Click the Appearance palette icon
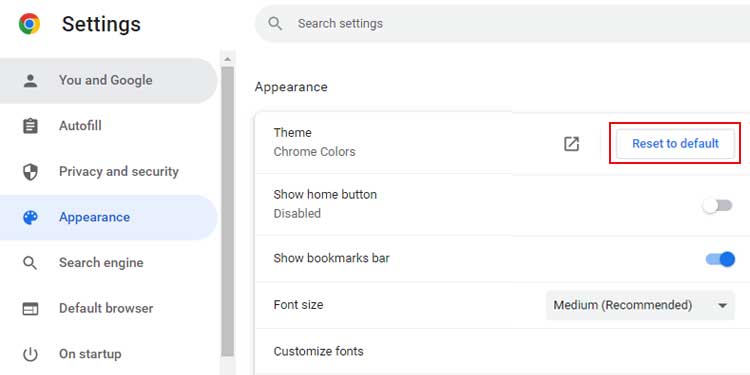This screenshot has width=750, height=375. (x=30, y=218)
